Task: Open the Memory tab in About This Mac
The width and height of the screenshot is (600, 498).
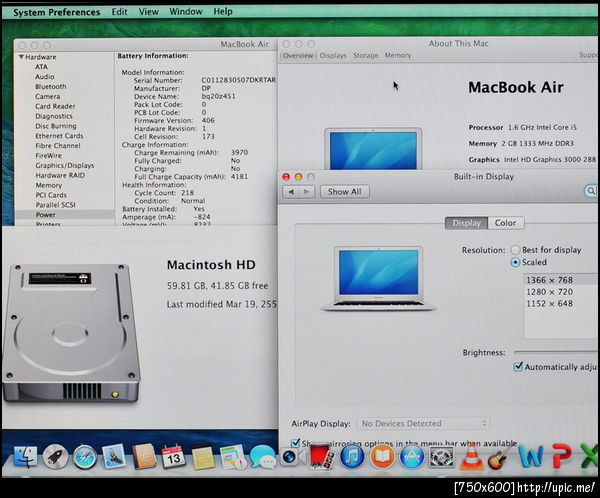Action: [398, 56]
